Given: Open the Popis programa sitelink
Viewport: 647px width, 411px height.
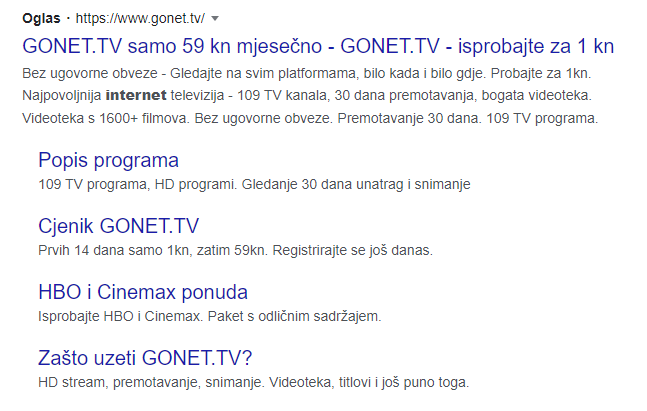Looking at the screenshot, I should [108, 160].
